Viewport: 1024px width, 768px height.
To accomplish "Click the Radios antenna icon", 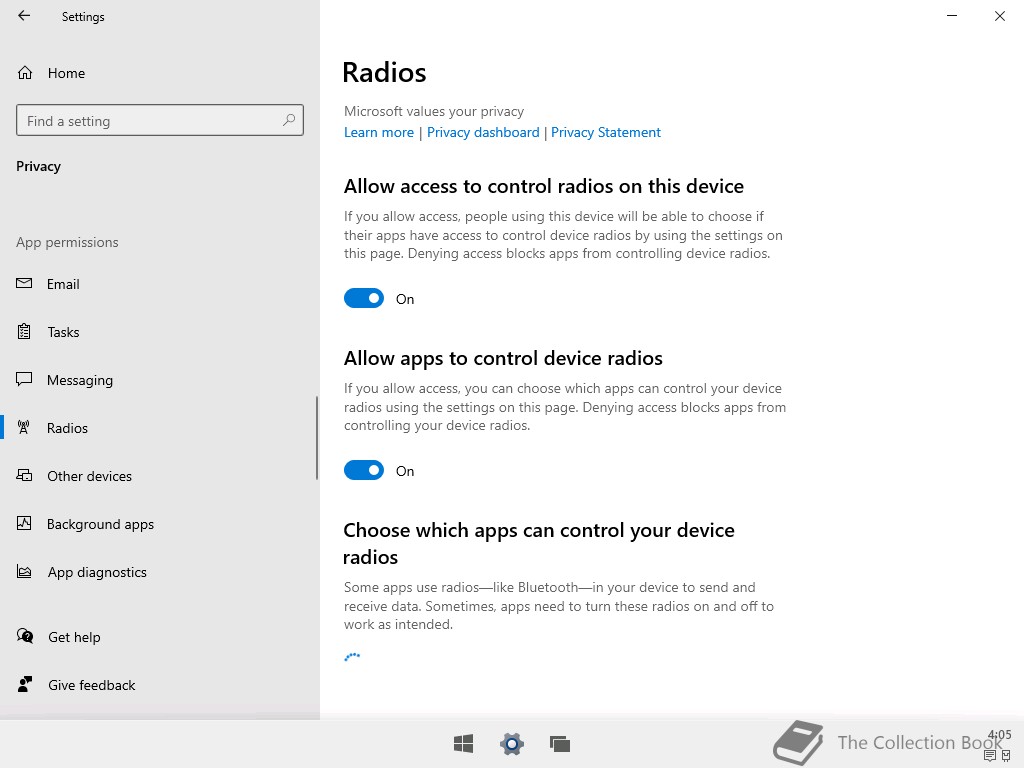I will coord(24,428).
